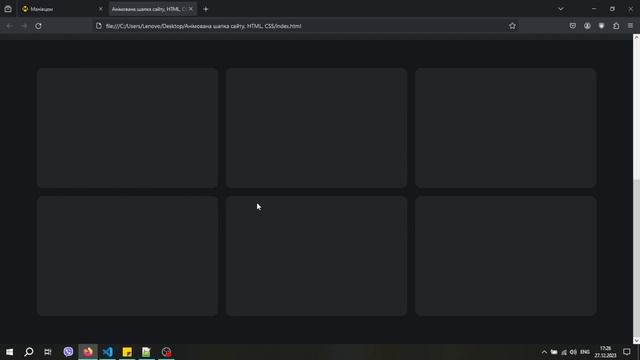Screen dimensions: 640x360
Task: Expand the list all tabs chevron
Action: (561, 9)
